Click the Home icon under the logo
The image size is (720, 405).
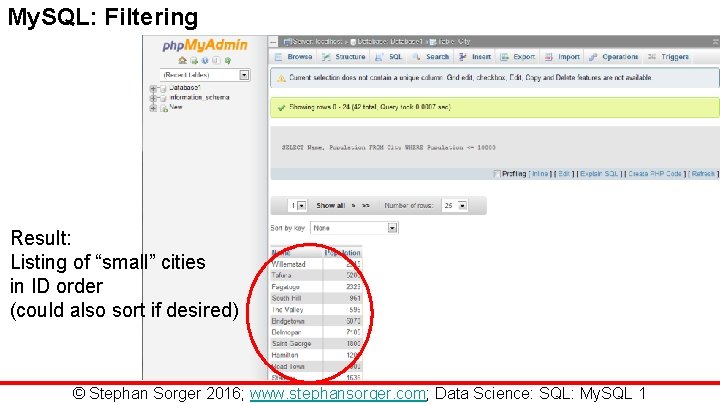[x=182, y=60]
